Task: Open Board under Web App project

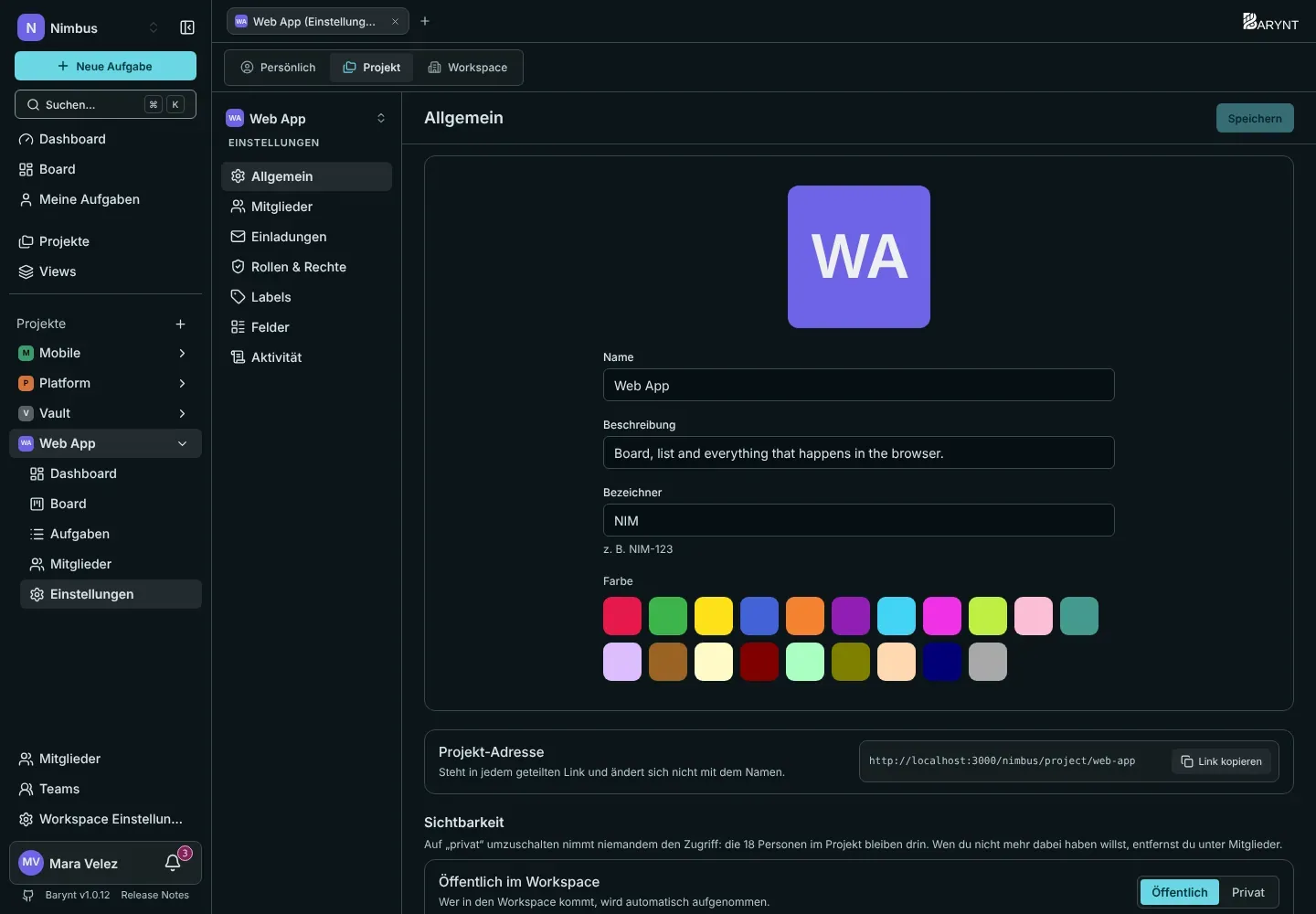Action: pyautogui.click(x=111, y=504)
